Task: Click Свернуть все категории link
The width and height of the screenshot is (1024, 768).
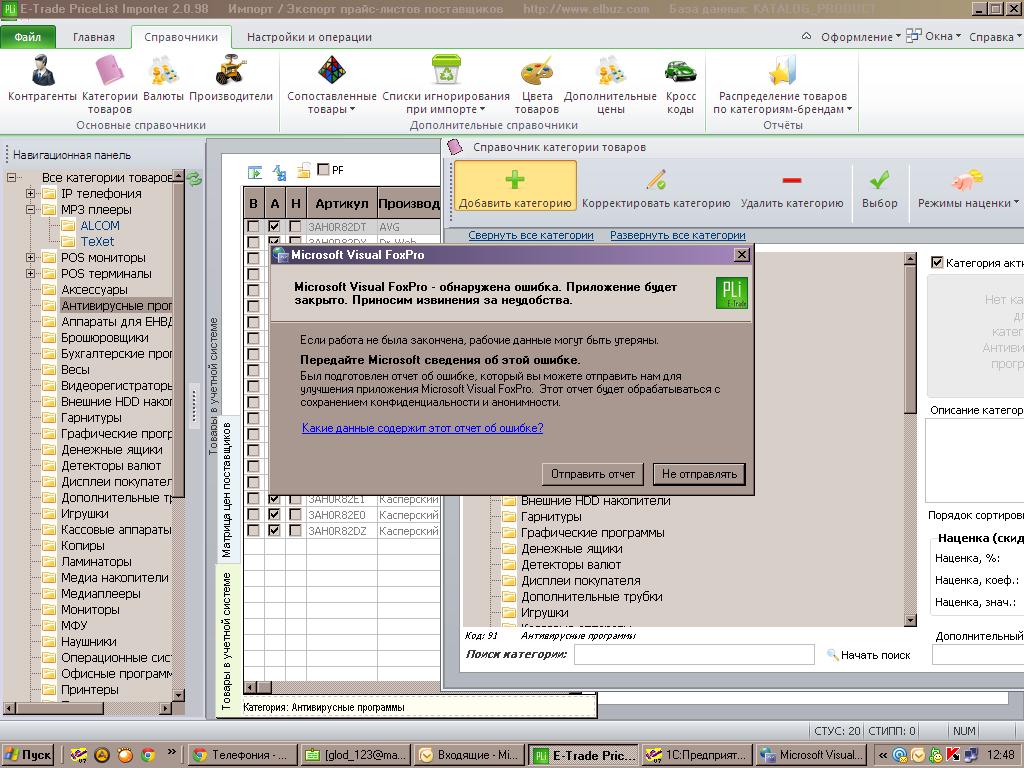Action: tap(530, 235)
